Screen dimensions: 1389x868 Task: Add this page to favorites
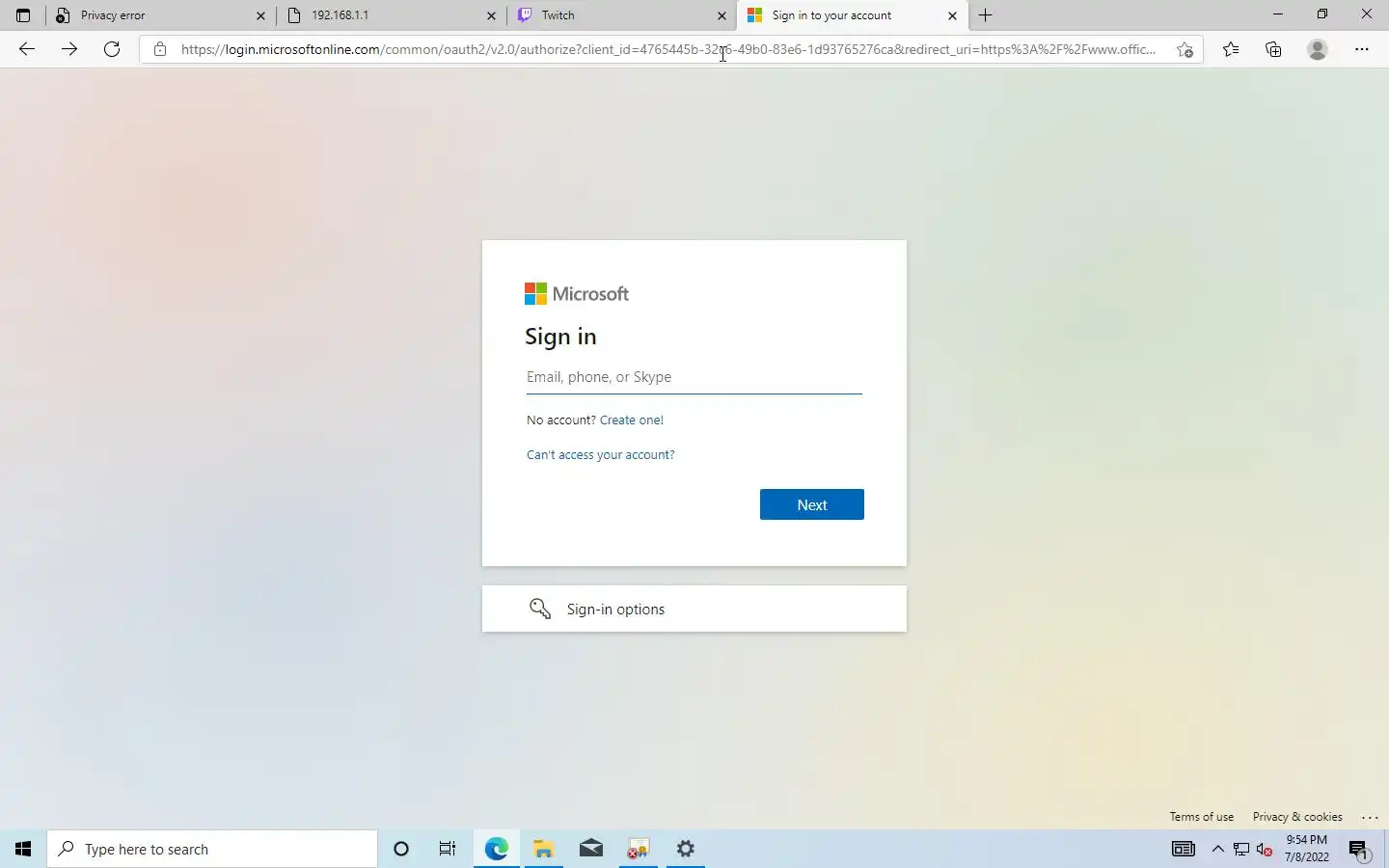tap(1185, 49)
